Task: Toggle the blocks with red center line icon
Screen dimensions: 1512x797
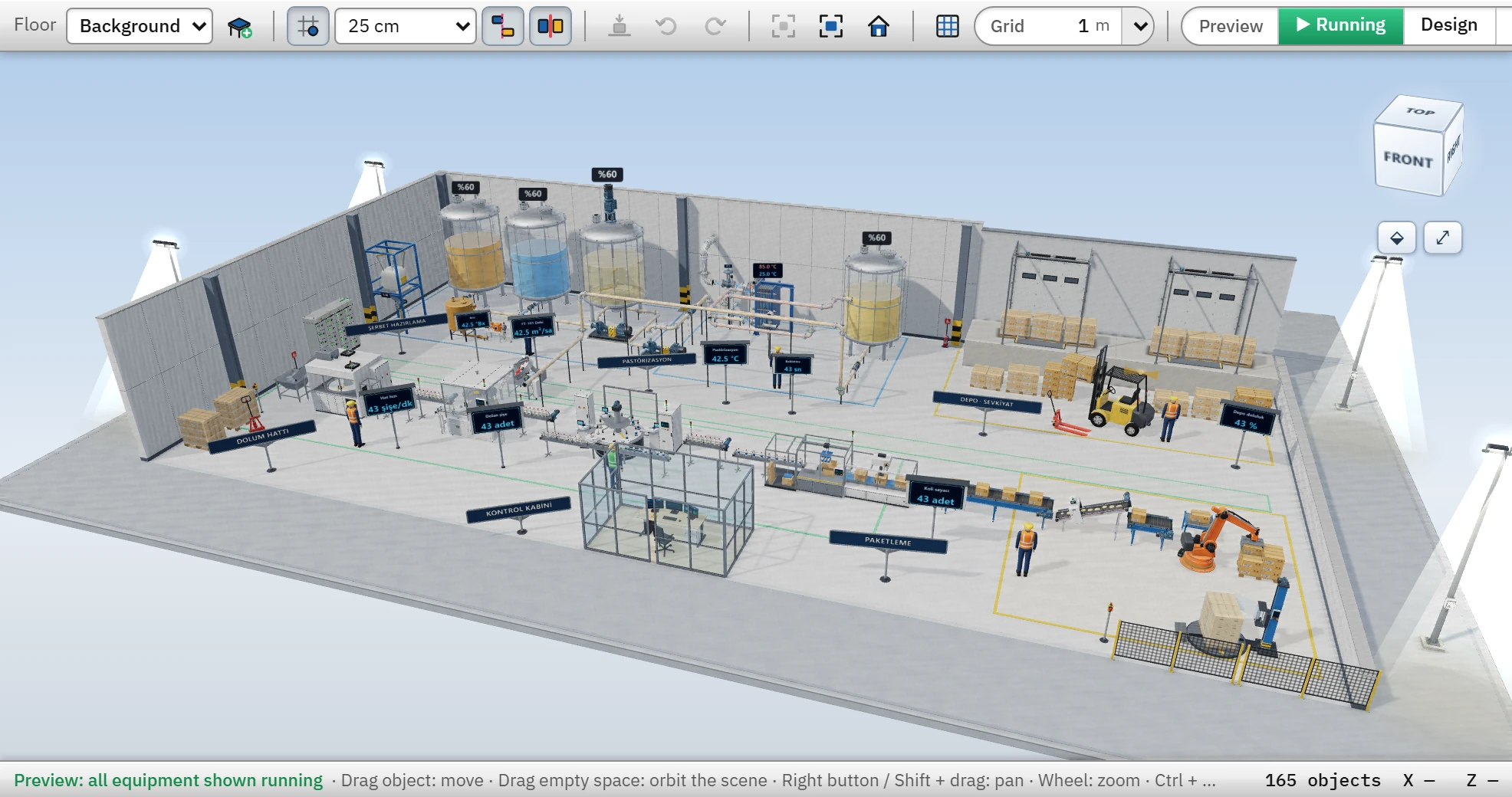Action: pos(551,26)
